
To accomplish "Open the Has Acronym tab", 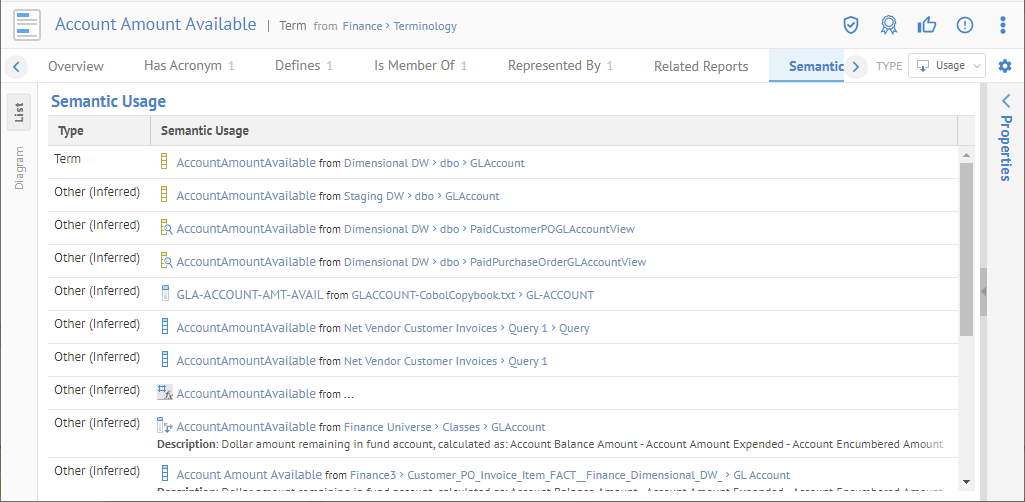I will (x=189, y=66).
